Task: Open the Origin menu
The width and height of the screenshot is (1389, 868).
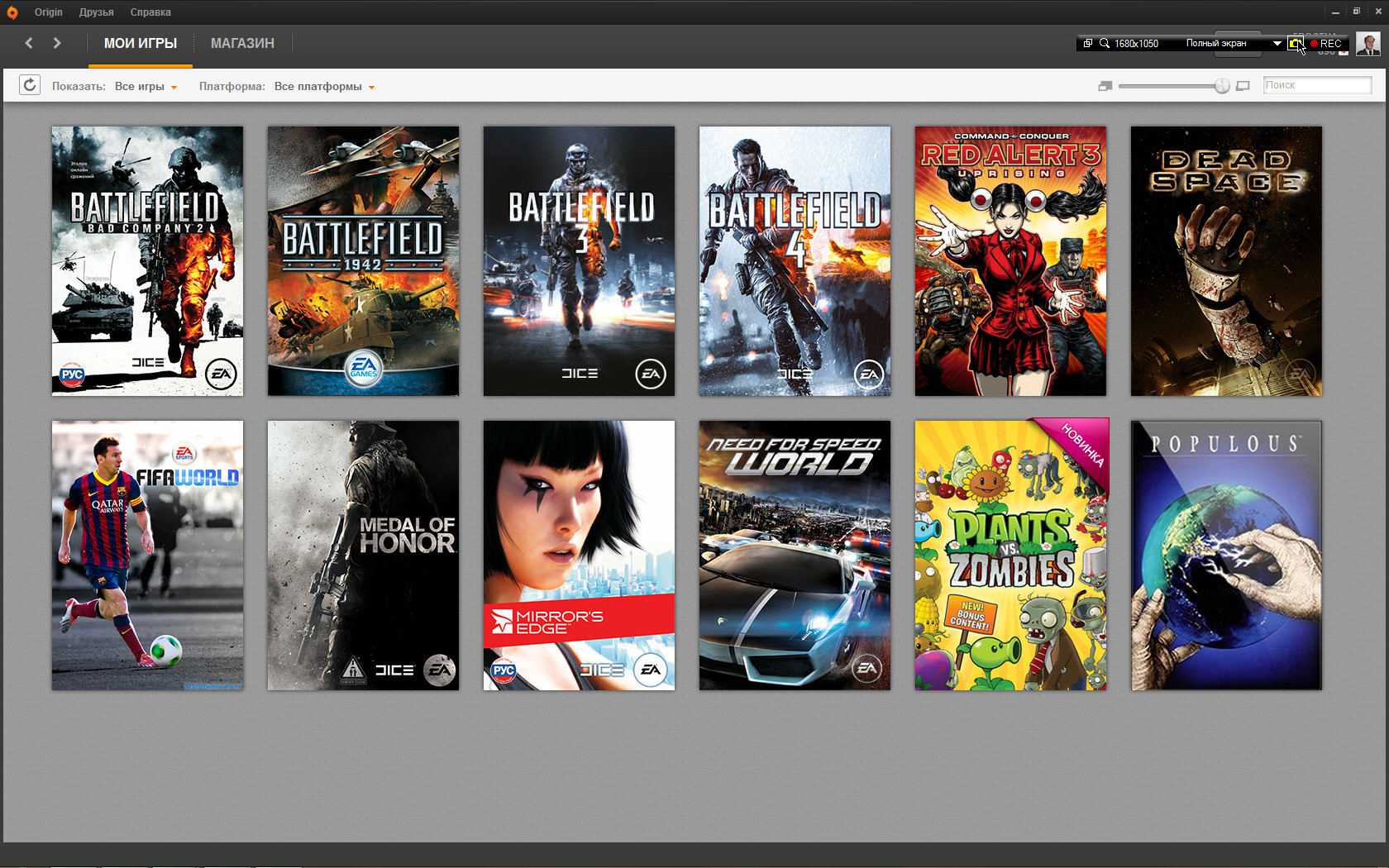Action: pyautogui.click(x=49, y=12)
